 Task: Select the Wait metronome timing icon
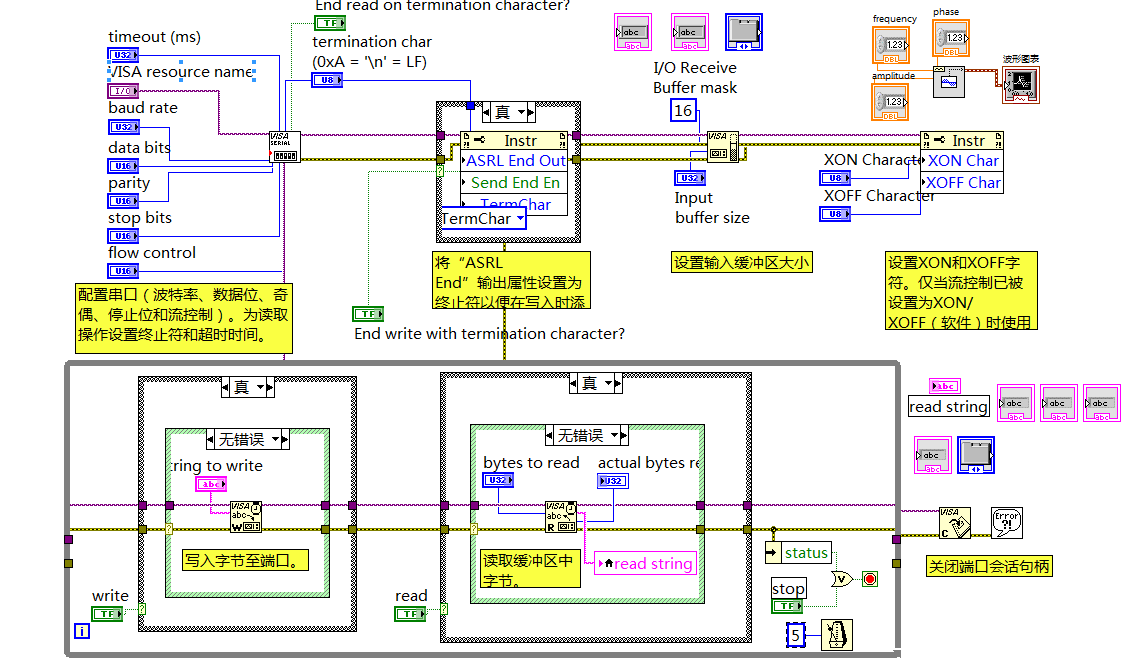point(836,635)
